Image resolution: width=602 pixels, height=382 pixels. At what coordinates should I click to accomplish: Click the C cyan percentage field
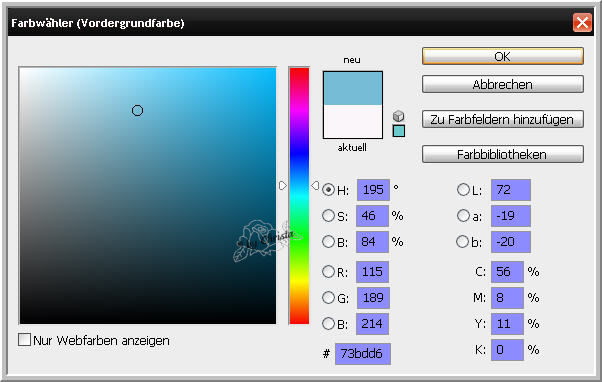coord(507,272)
